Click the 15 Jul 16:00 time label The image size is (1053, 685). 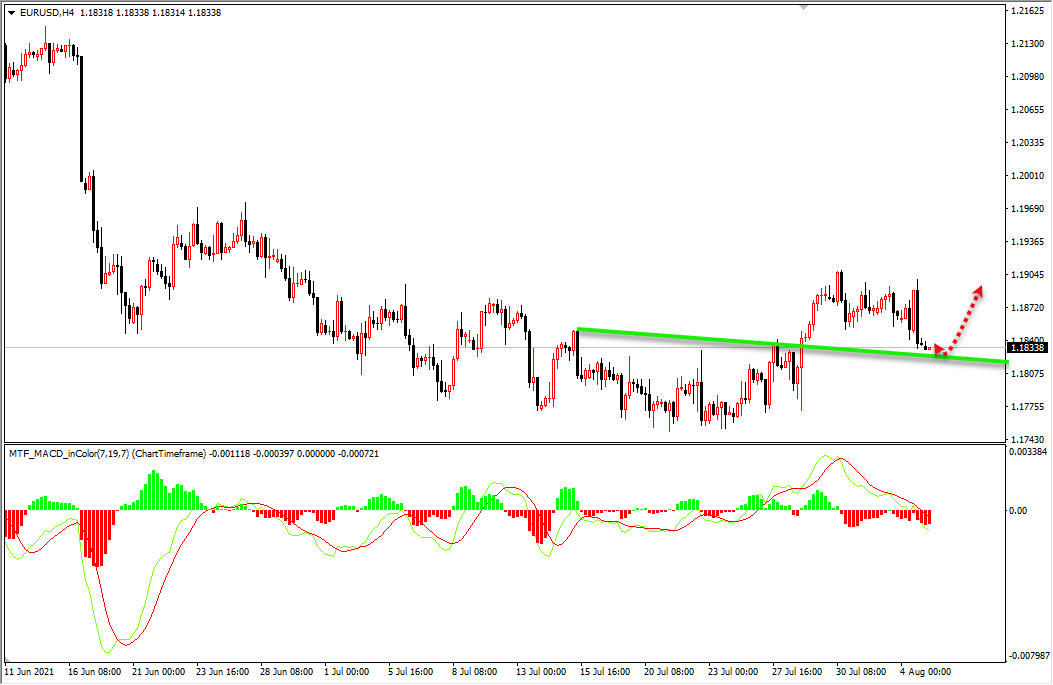coord(605,672)
